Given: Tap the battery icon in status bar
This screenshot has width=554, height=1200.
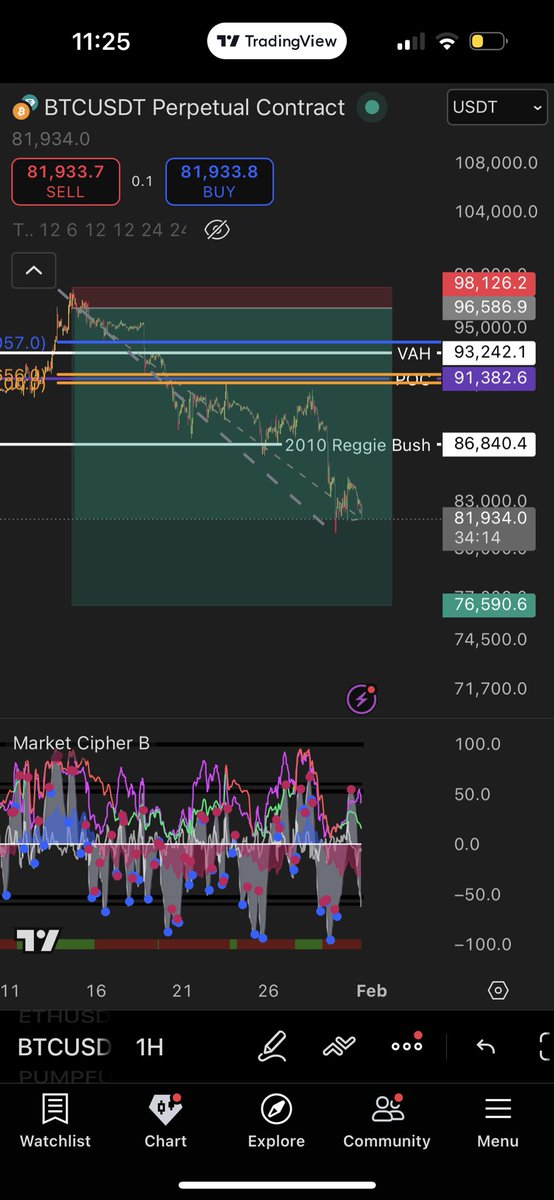Looking at the screenshot, I should (487, 42).
